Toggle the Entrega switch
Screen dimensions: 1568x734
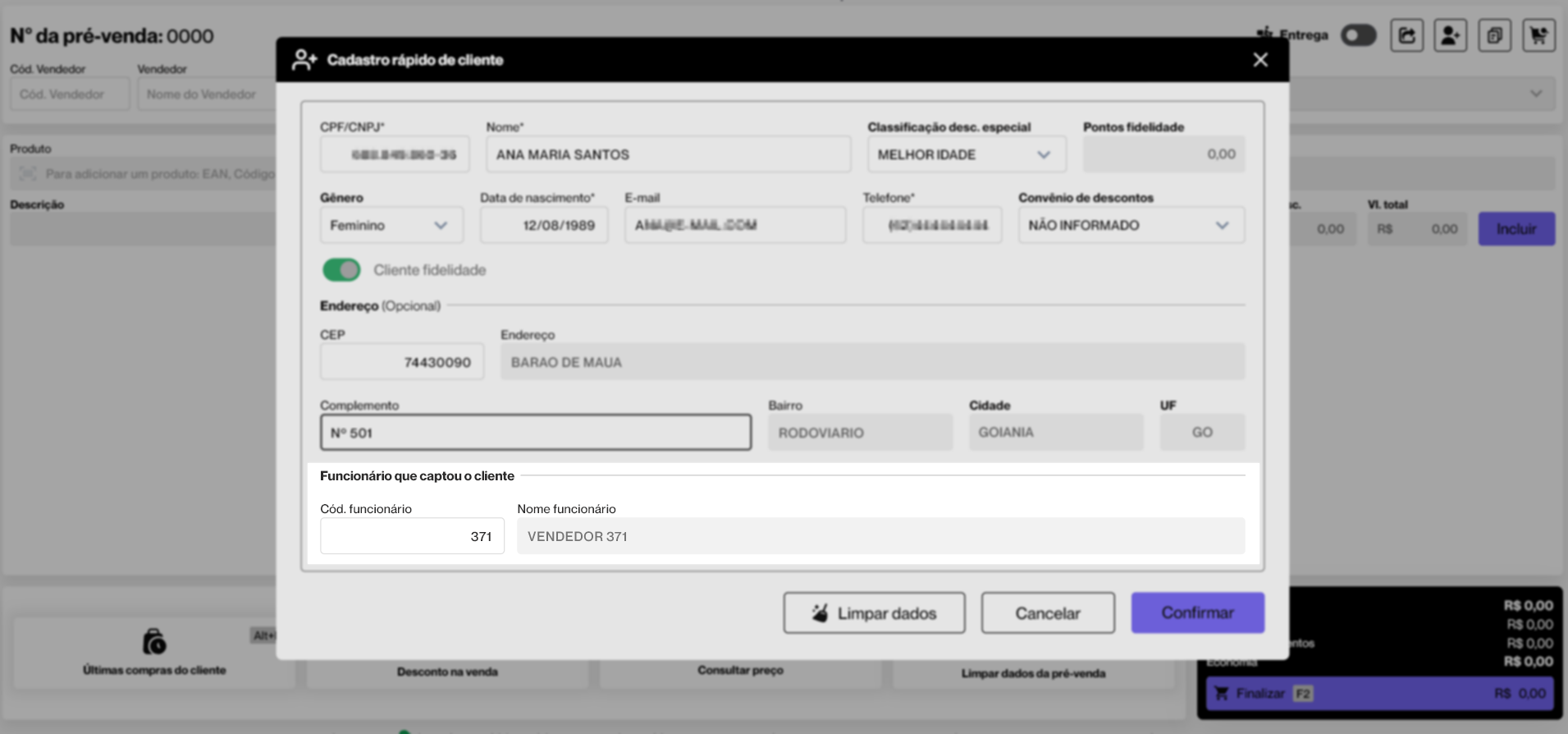coord(1358,35)
